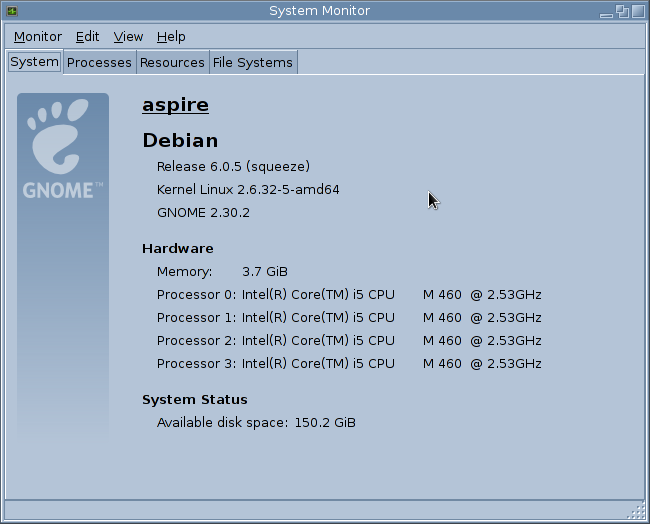
Task: Maximize the System Monitor window
Action: (638, 11)
